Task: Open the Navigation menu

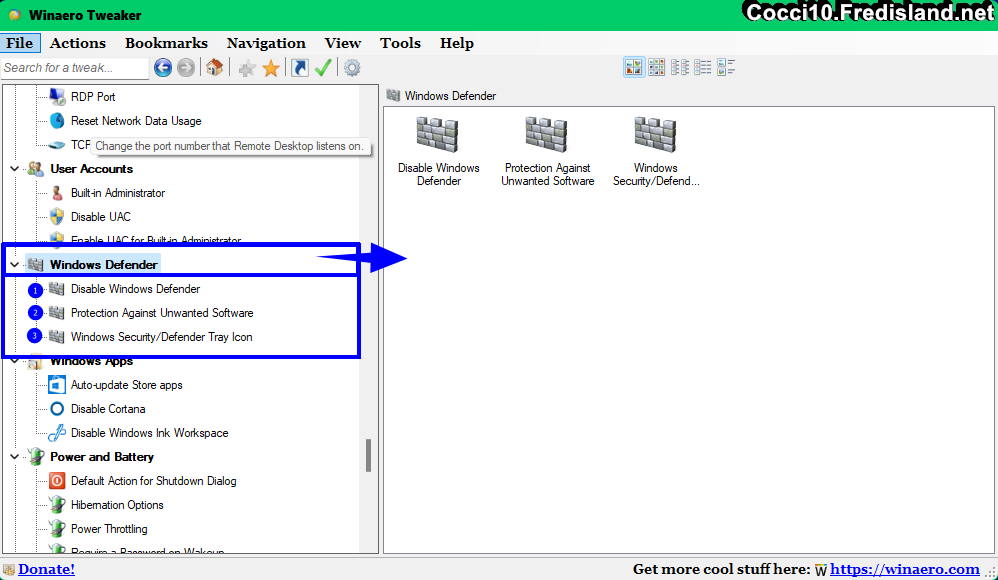Action: (x=266, y=43)
